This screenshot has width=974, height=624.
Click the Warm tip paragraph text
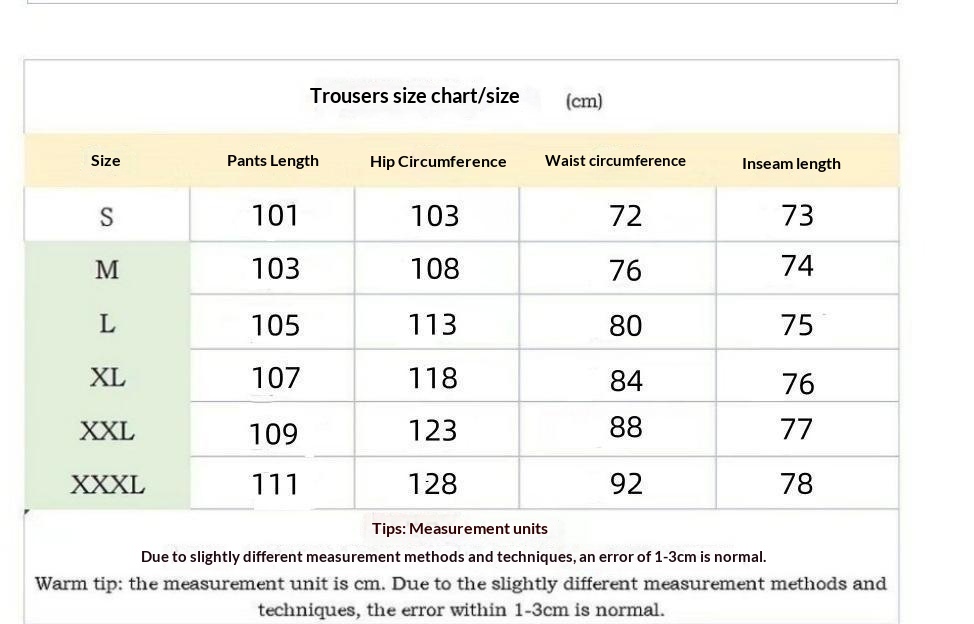point(461,596)
